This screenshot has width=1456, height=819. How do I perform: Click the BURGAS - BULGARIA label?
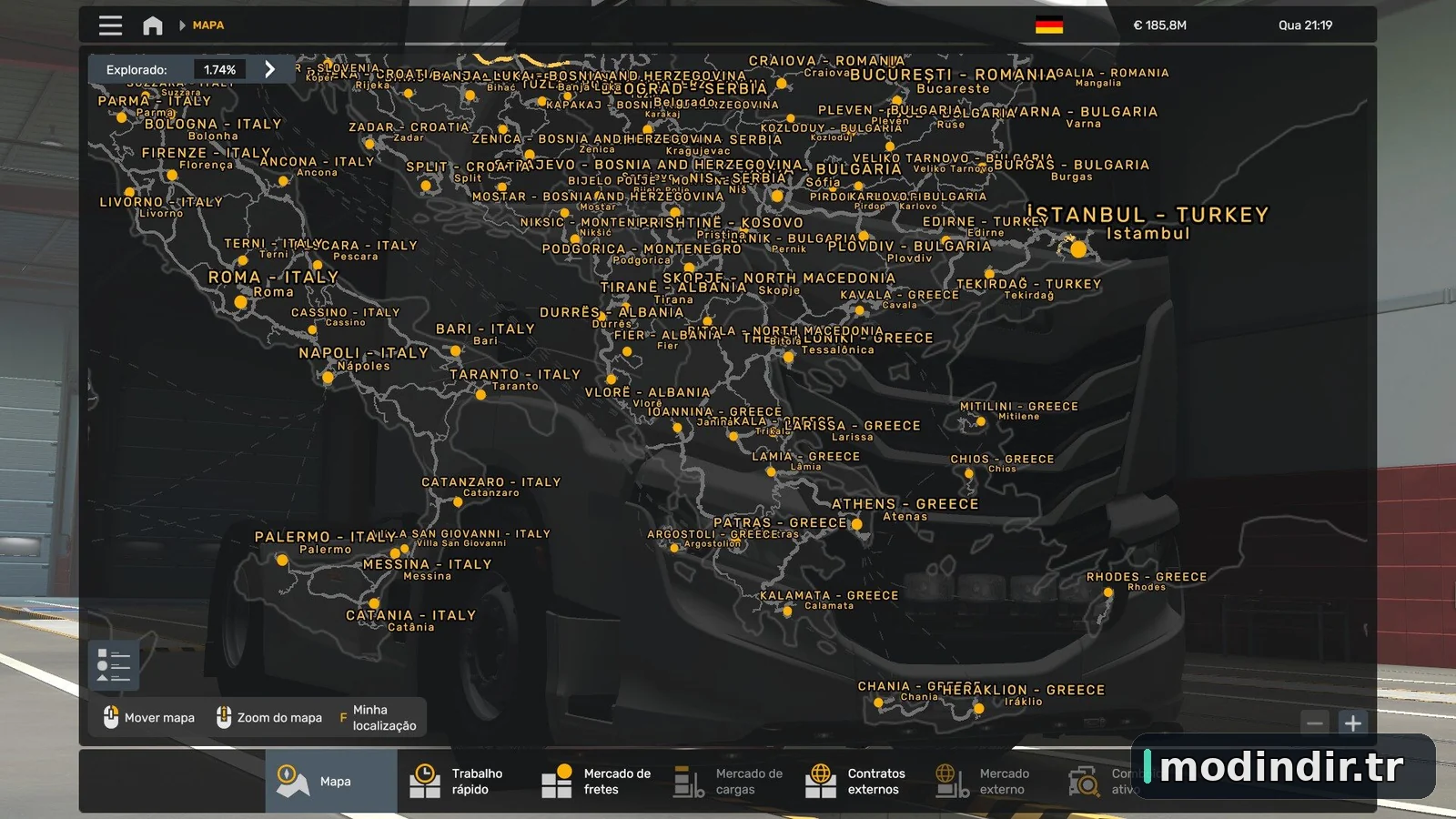tap(1071, 165)
